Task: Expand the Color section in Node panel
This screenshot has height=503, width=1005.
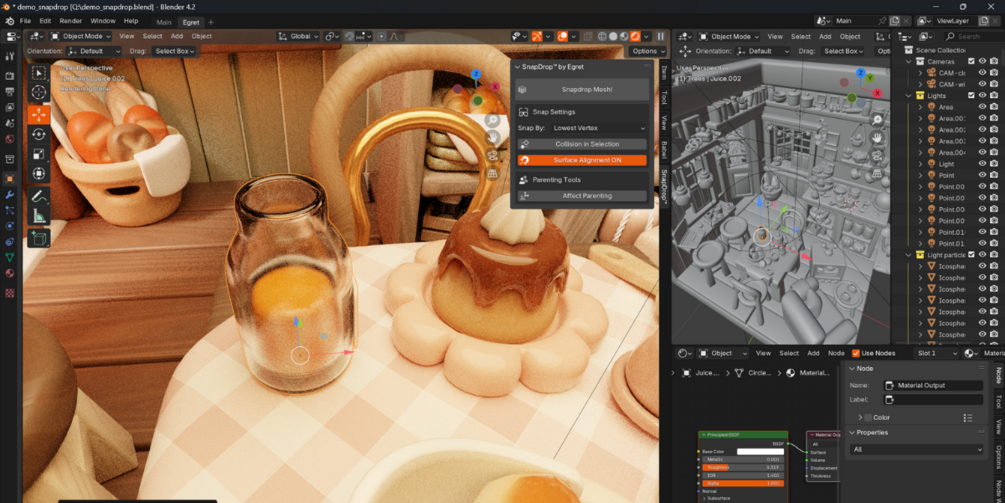Action: (860, 418)
